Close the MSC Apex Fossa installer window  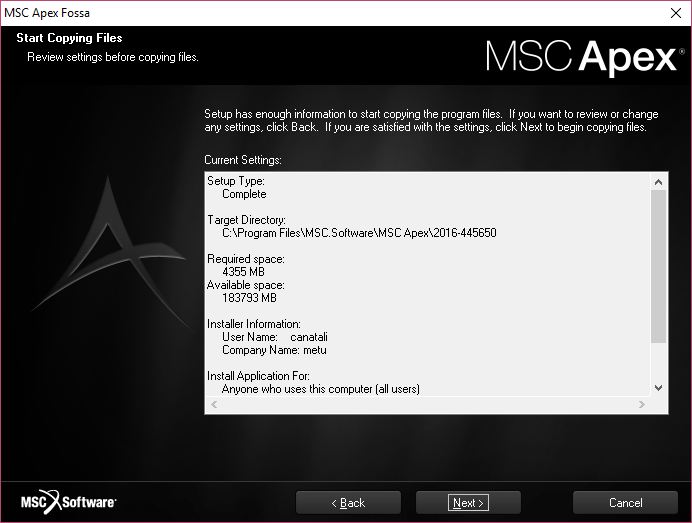(x=676, y=13)
